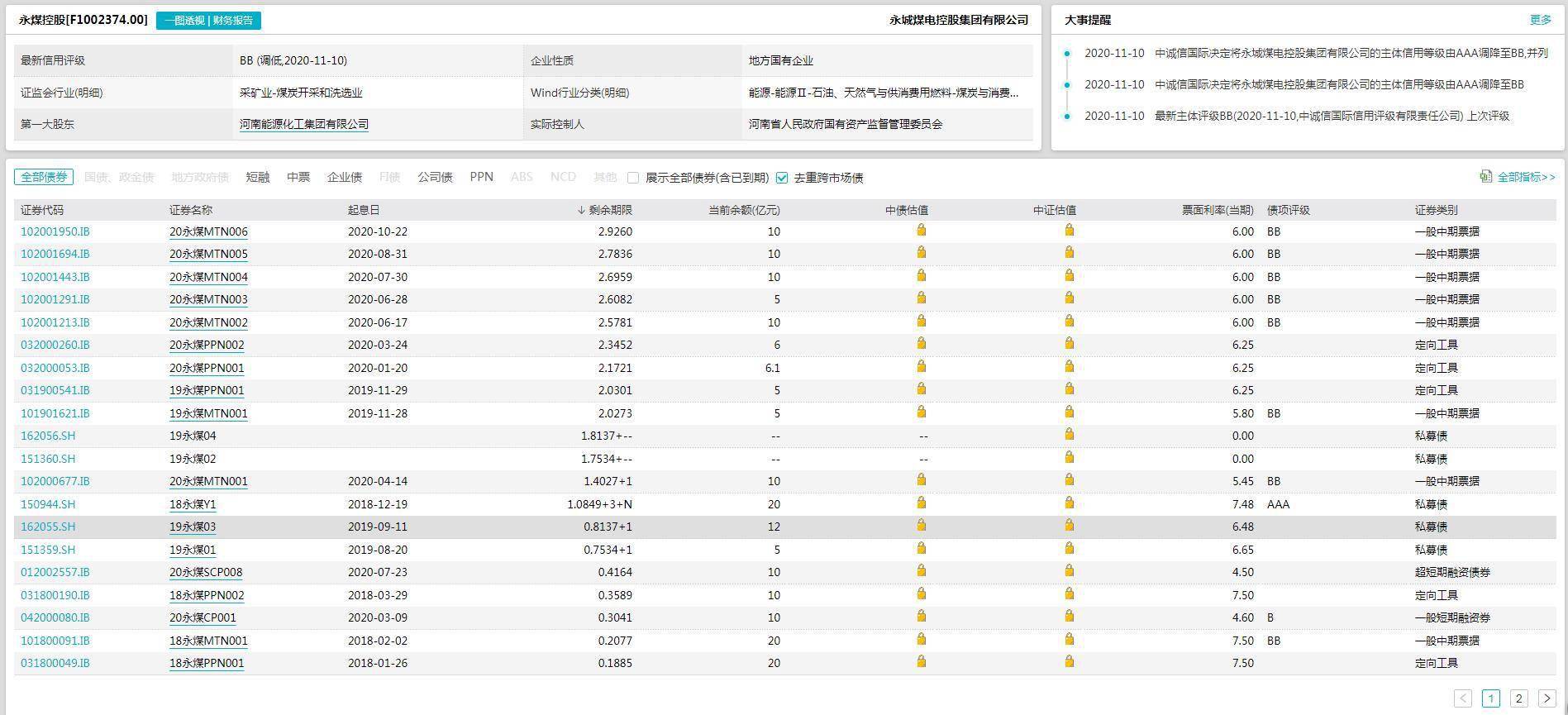Click 中债估值 lock icon for 19永煤PPN001
The image size is (1568, 715).
click(921, 389)
